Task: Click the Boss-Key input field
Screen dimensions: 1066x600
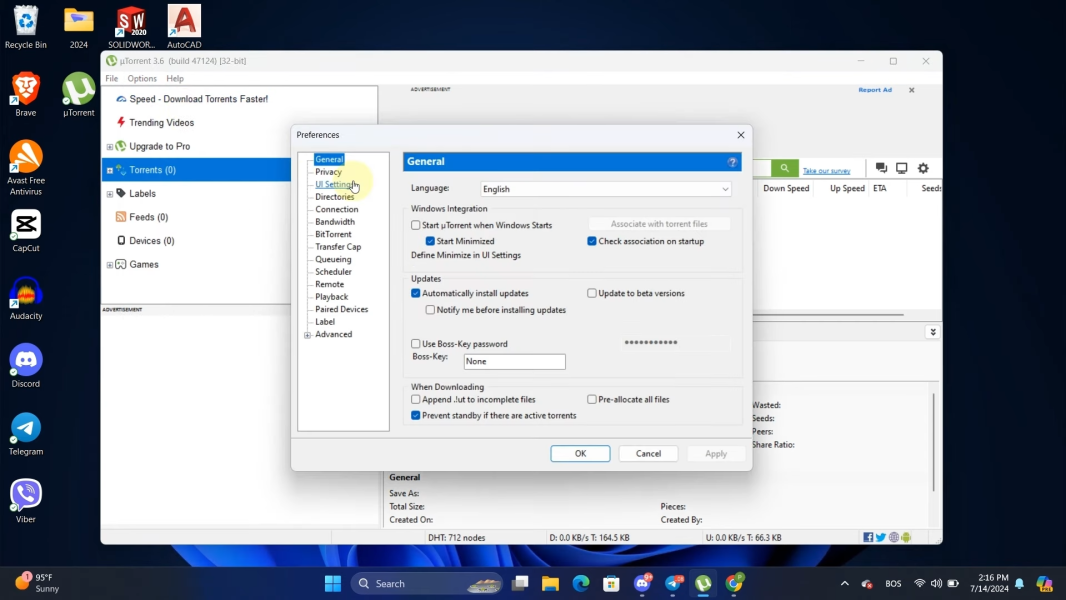Action: 515,361
